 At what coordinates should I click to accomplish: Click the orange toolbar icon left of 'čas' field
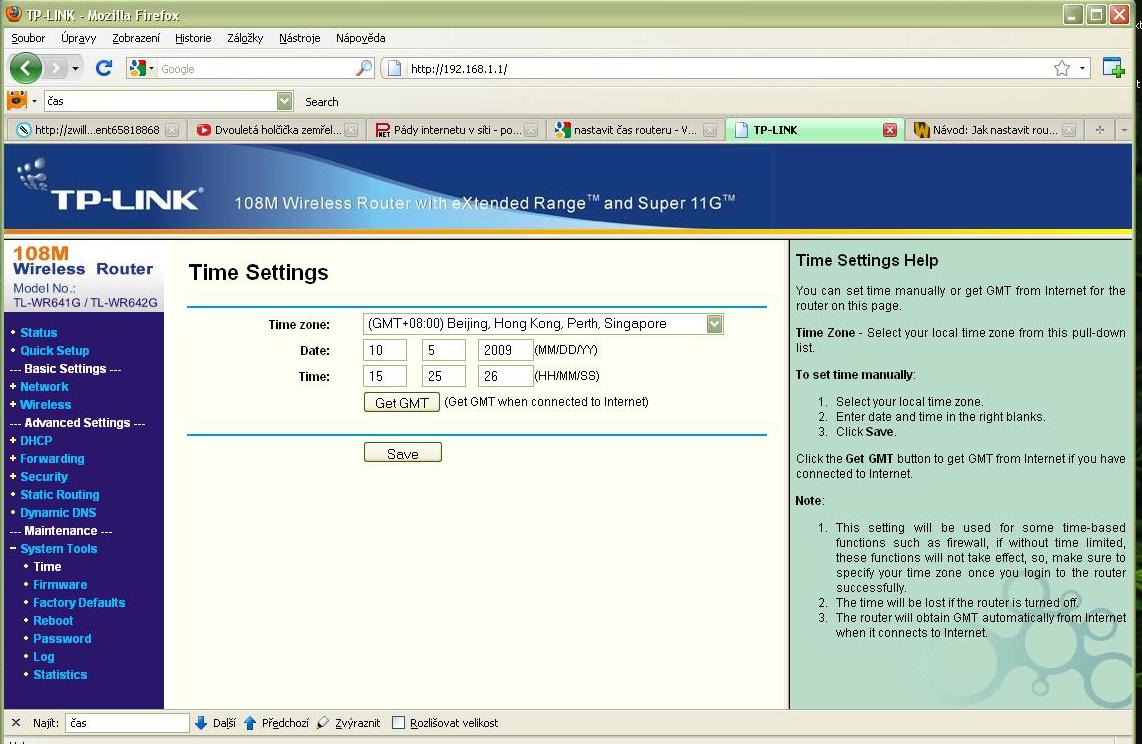click(17, 100)
